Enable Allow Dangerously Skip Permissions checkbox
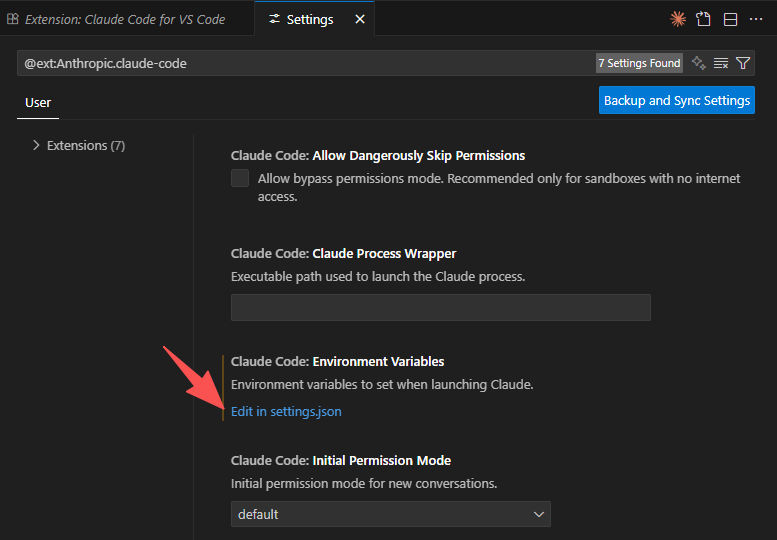 [x=240, y=179]
